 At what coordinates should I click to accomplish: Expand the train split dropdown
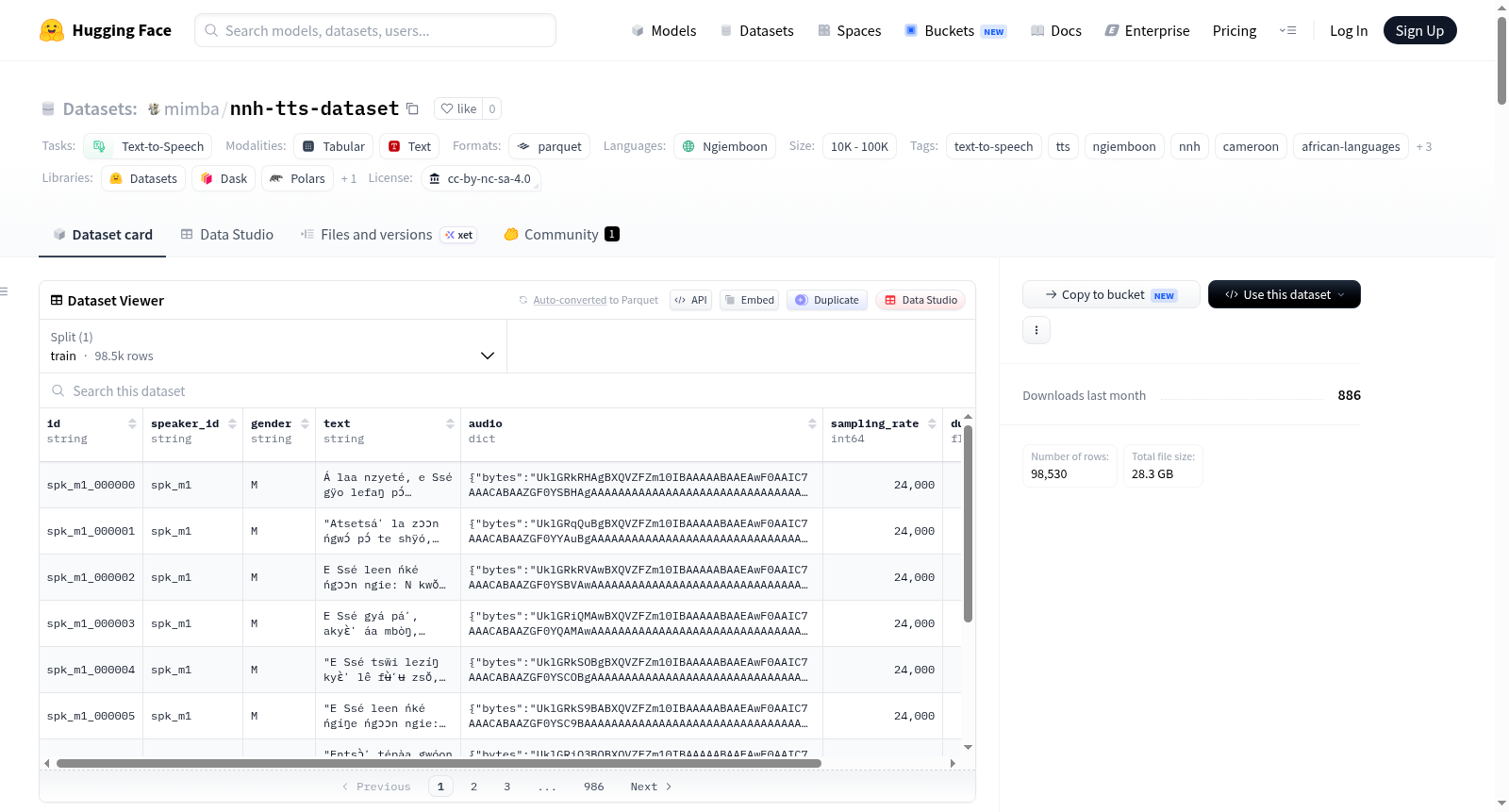(273, 346)
